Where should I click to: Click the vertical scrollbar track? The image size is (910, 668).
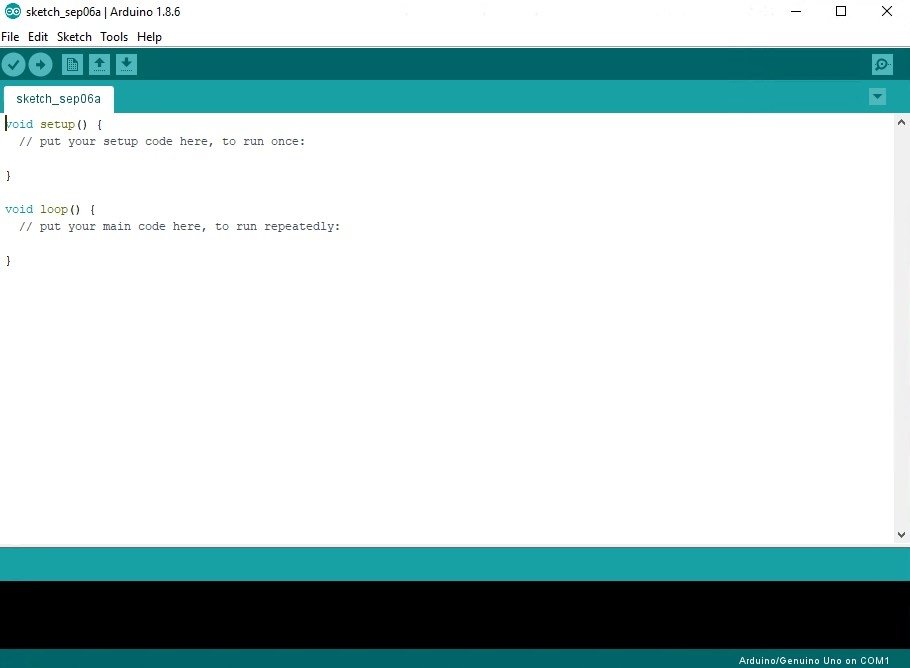902,330
